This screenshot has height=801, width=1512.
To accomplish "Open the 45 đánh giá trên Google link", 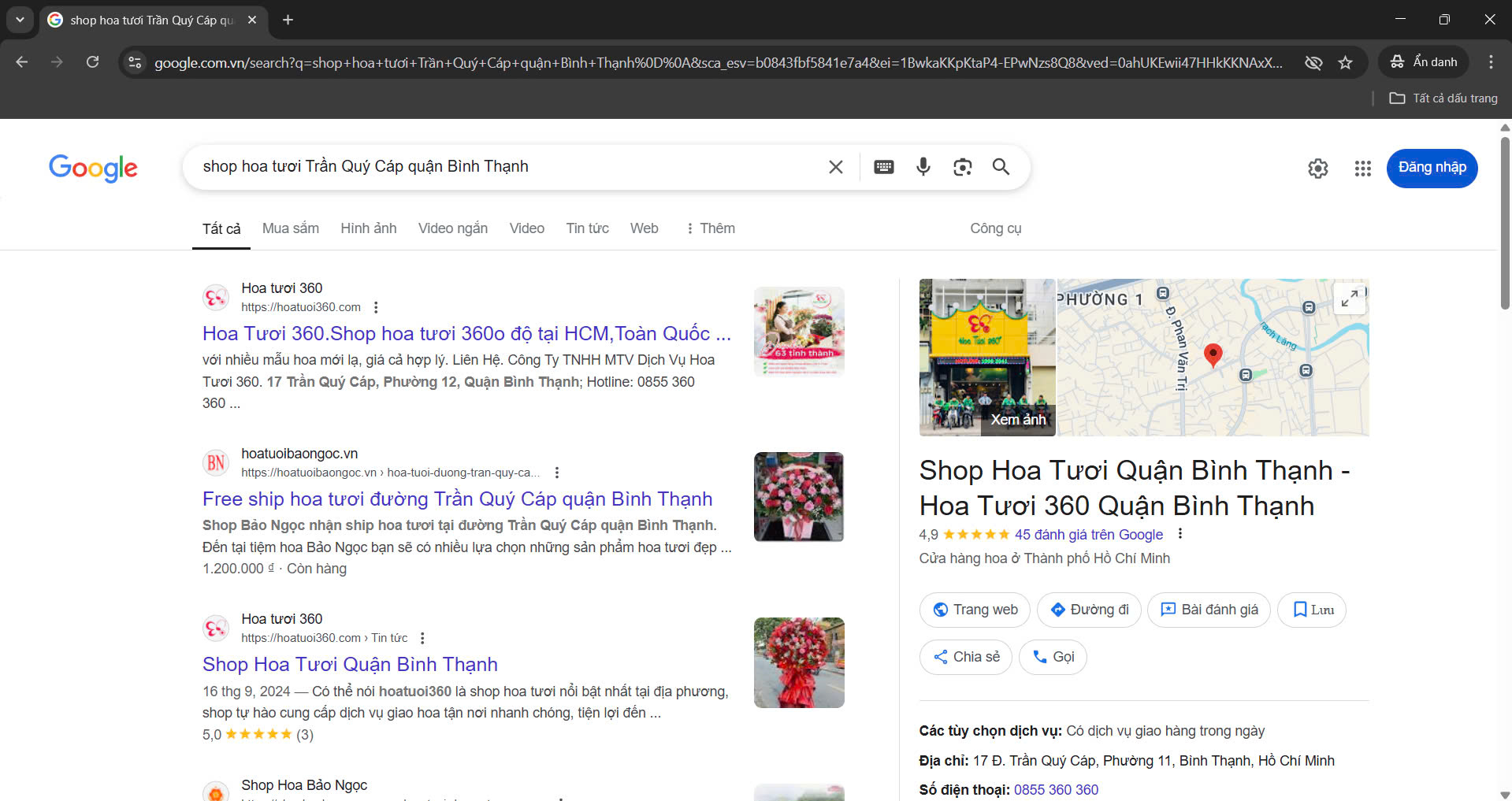I will click(1089, 535).
